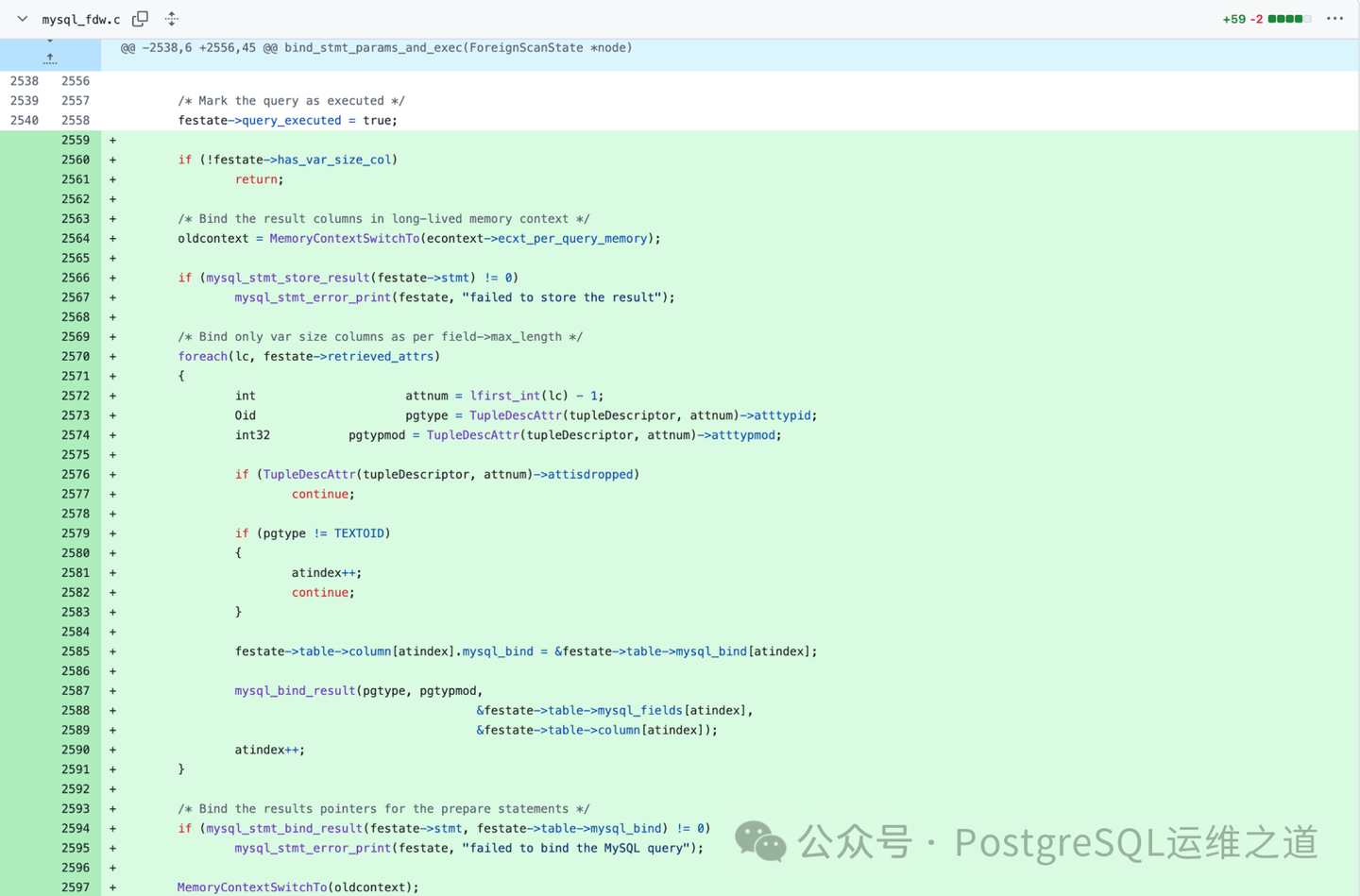This screenshot has height=896, width=1360.
Task: Select new line number 2564
Action: (x=76, y=239)
